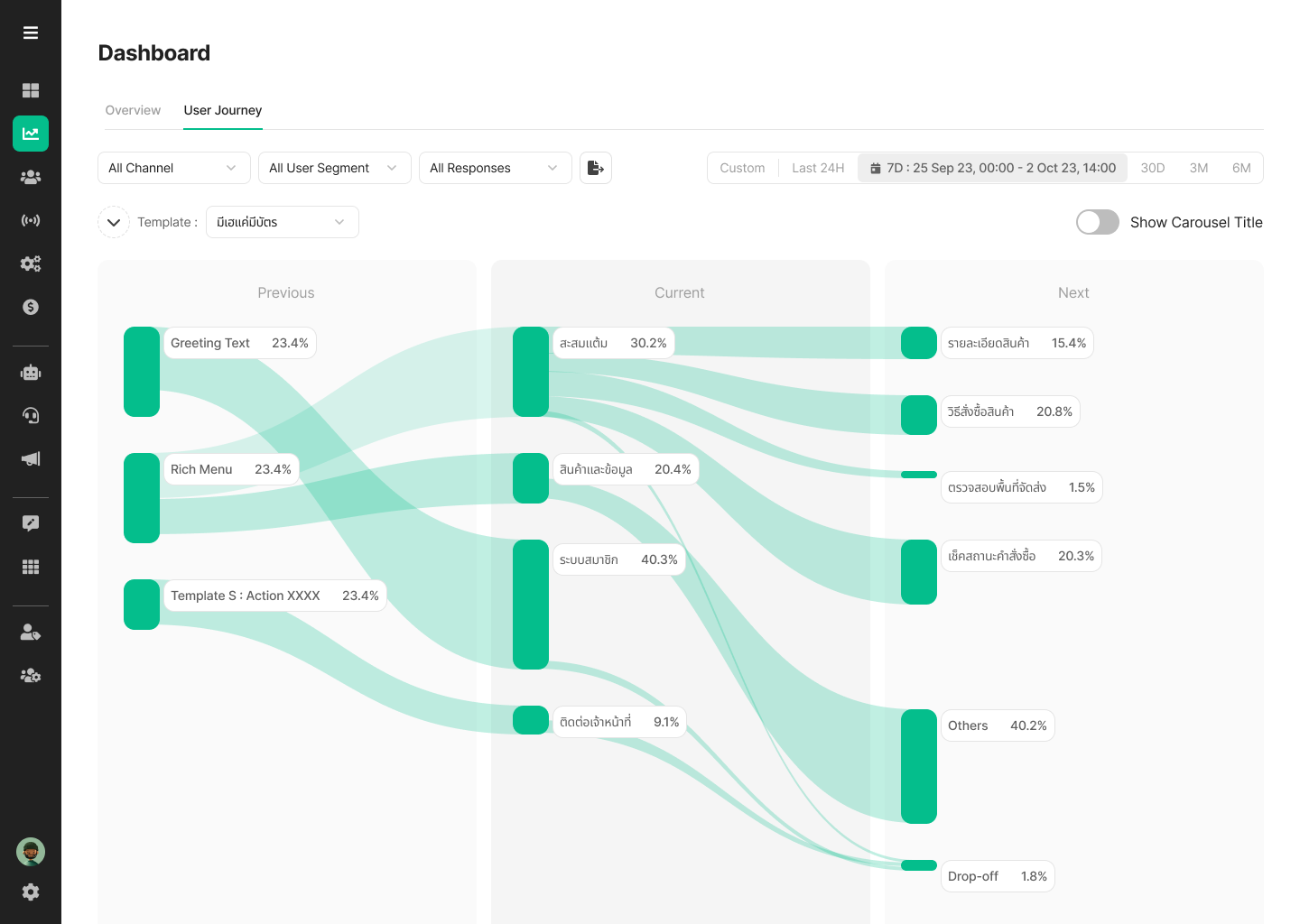Open the chatbot robot sidebar icon
1300x924 pixels.
[31, 373]
